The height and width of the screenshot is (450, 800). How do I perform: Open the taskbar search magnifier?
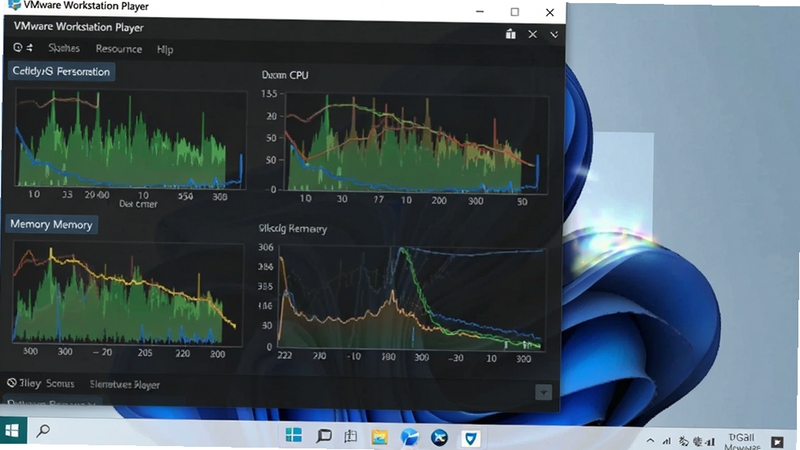pos(43,431)
